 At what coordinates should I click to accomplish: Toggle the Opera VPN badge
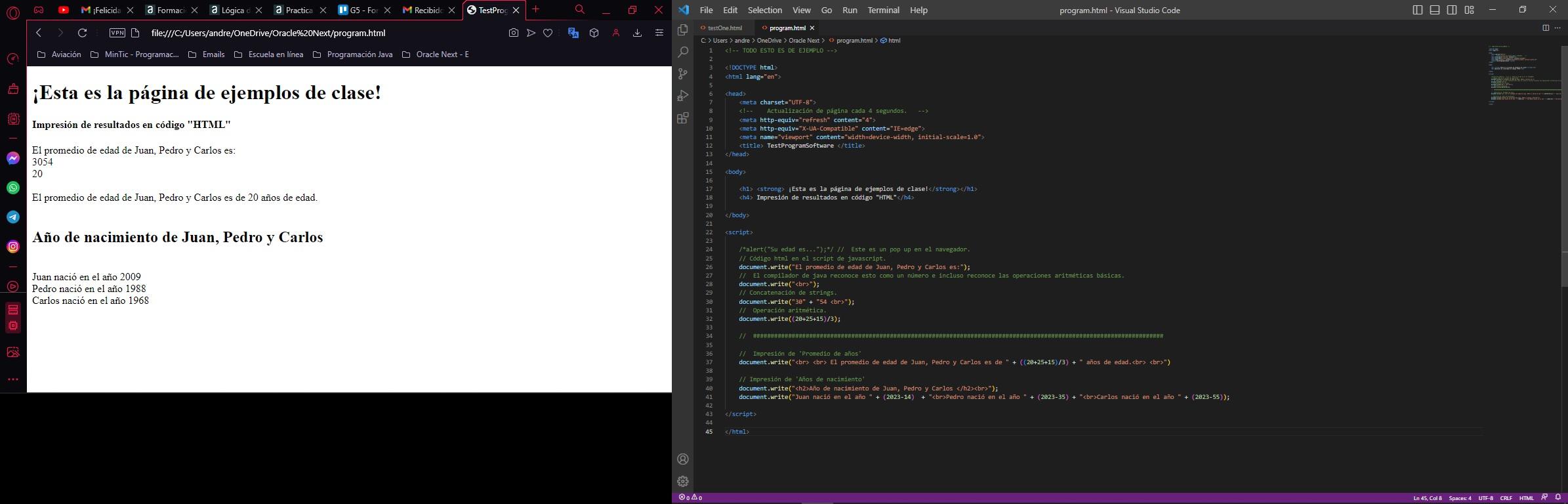pos(117,33)
